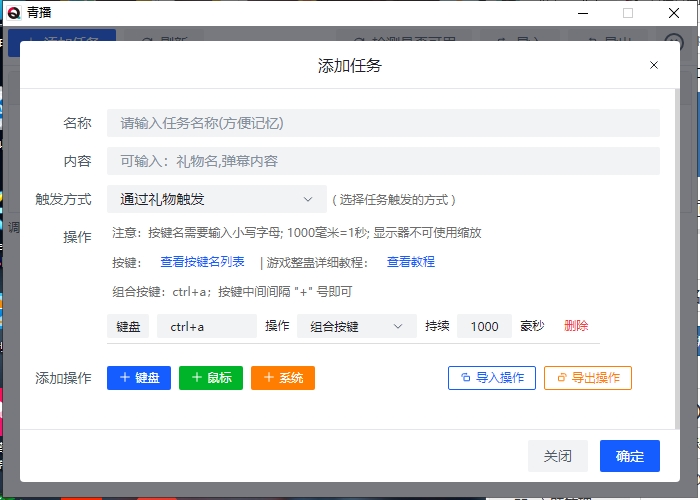Add a system operation with 系统 button
This screenshot has height=500, width=700.
(283, 378)
